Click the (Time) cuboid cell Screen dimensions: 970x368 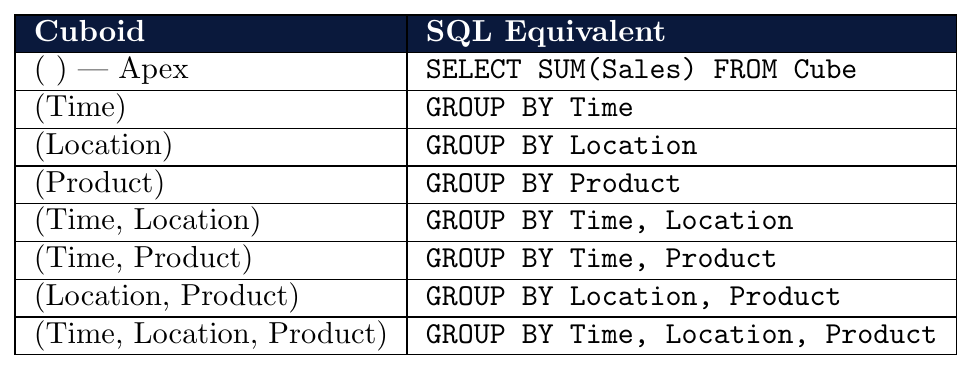click(210, 109)
